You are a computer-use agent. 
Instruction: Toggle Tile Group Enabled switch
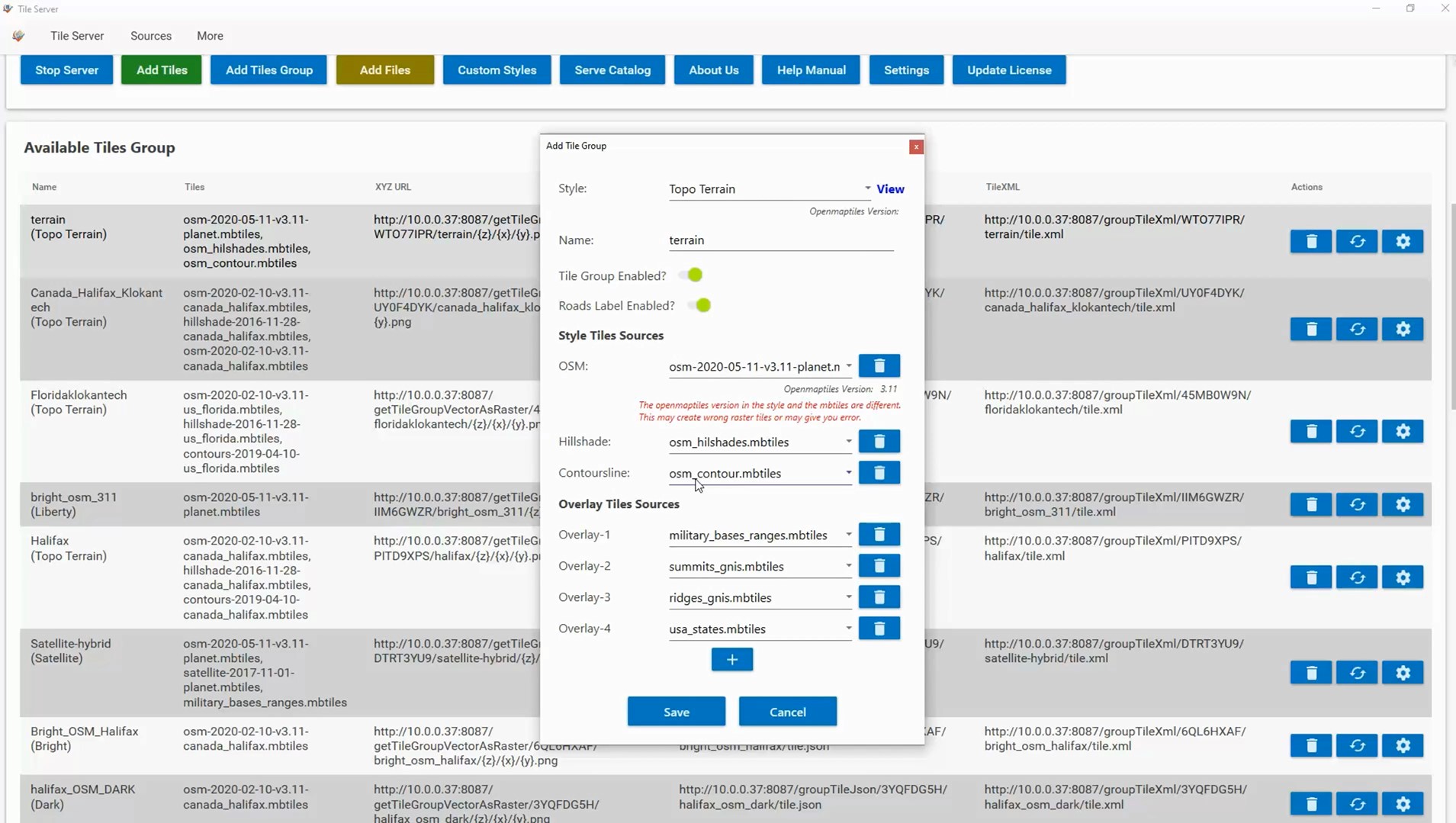point(693,275)
